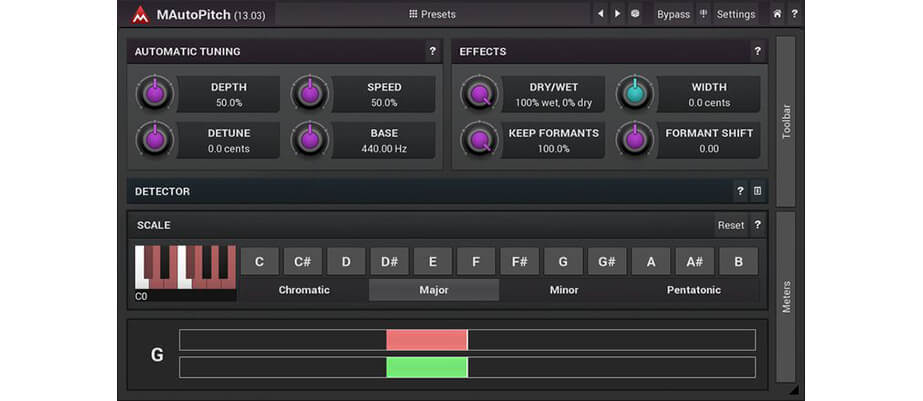Click the Speed 50.0% value field

(384, 94)
